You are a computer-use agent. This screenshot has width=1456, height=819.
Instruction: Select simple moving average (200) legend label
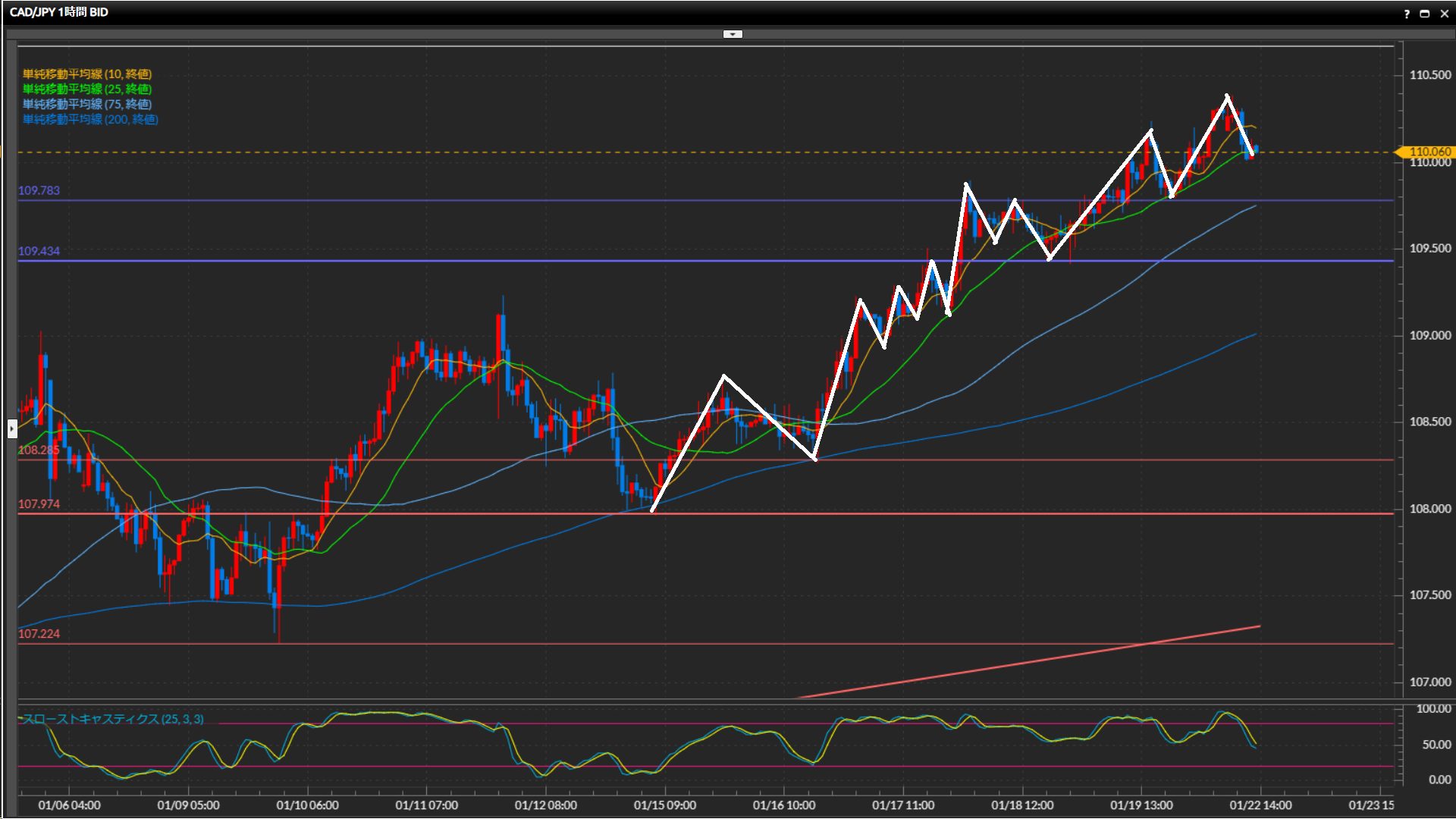[x=90, y=119]
